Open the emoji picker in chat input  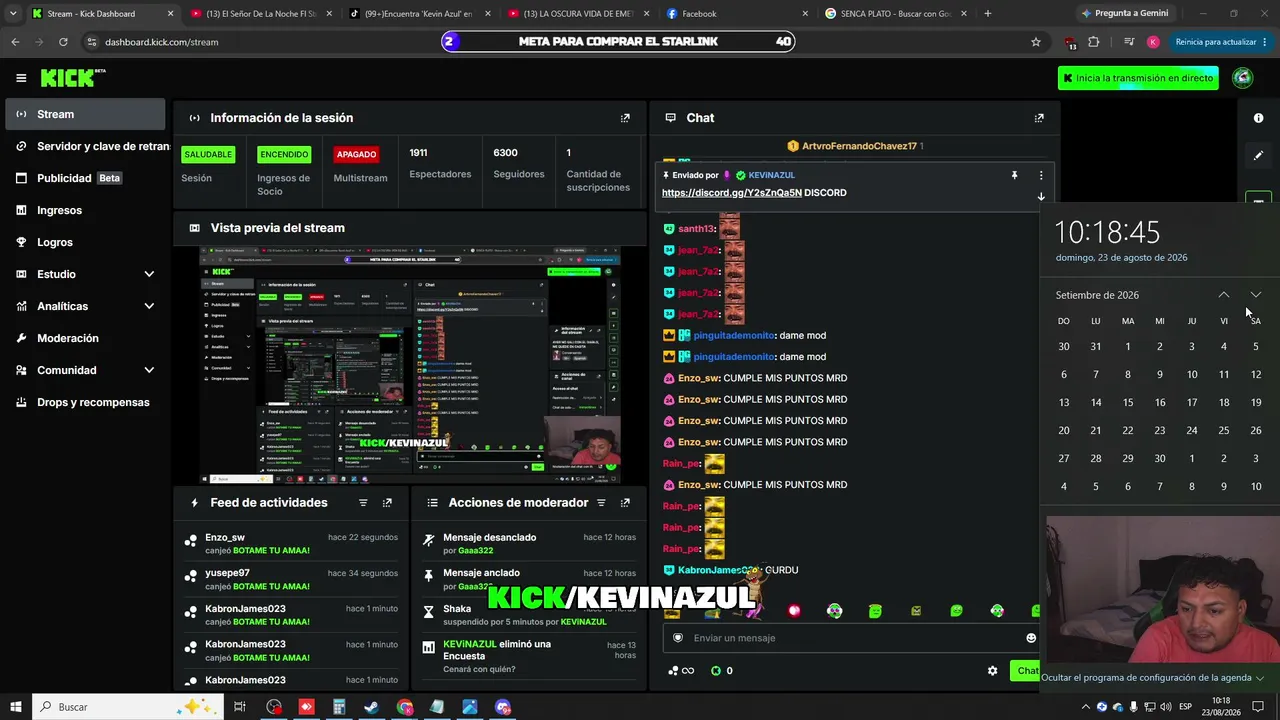pyautogui.click(x=1031, y=638)
